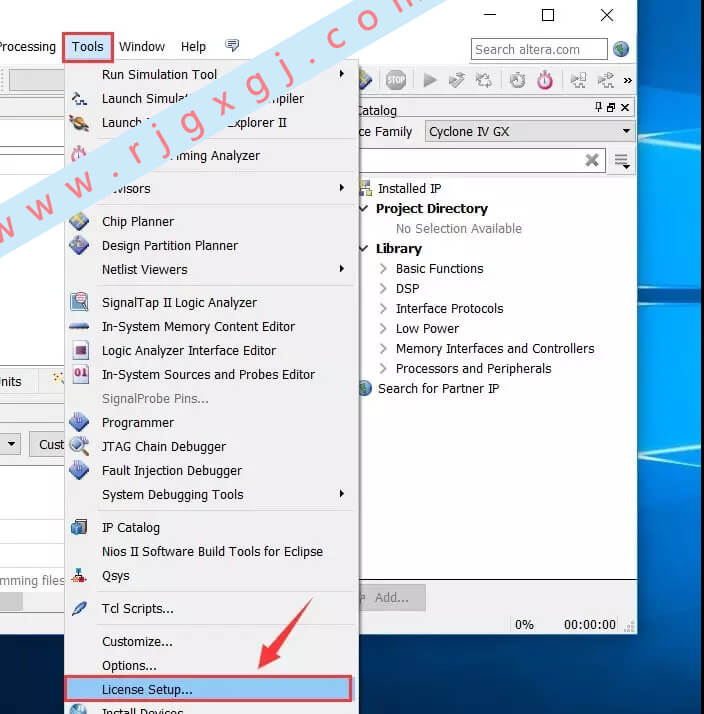Collapse the Library node
Screen dimensions: 704x714
click(x=364, y=249)
